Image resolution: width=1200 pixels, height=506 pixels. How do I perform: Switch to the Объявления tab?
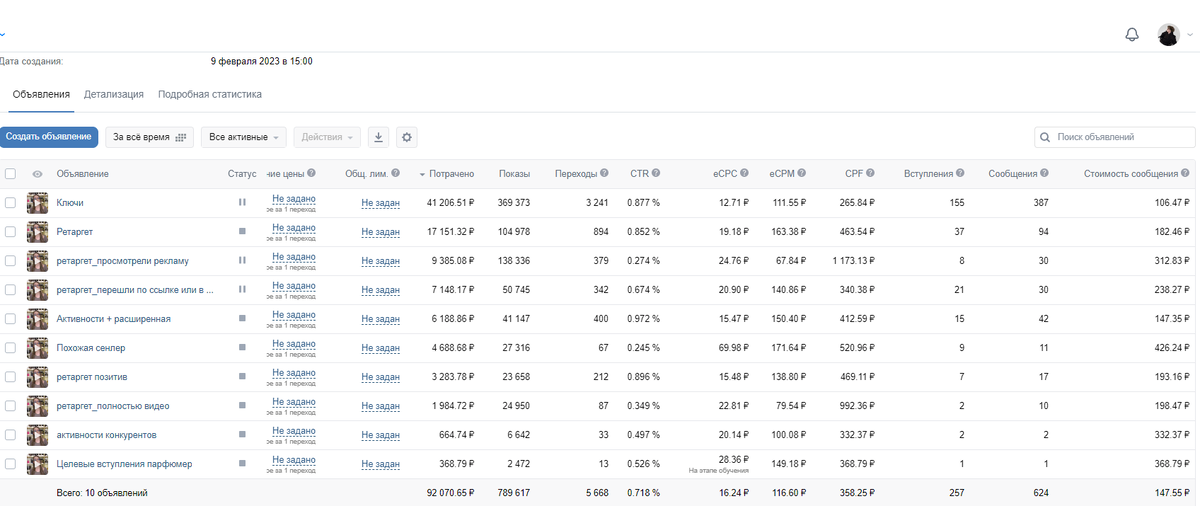pos(41,94)
